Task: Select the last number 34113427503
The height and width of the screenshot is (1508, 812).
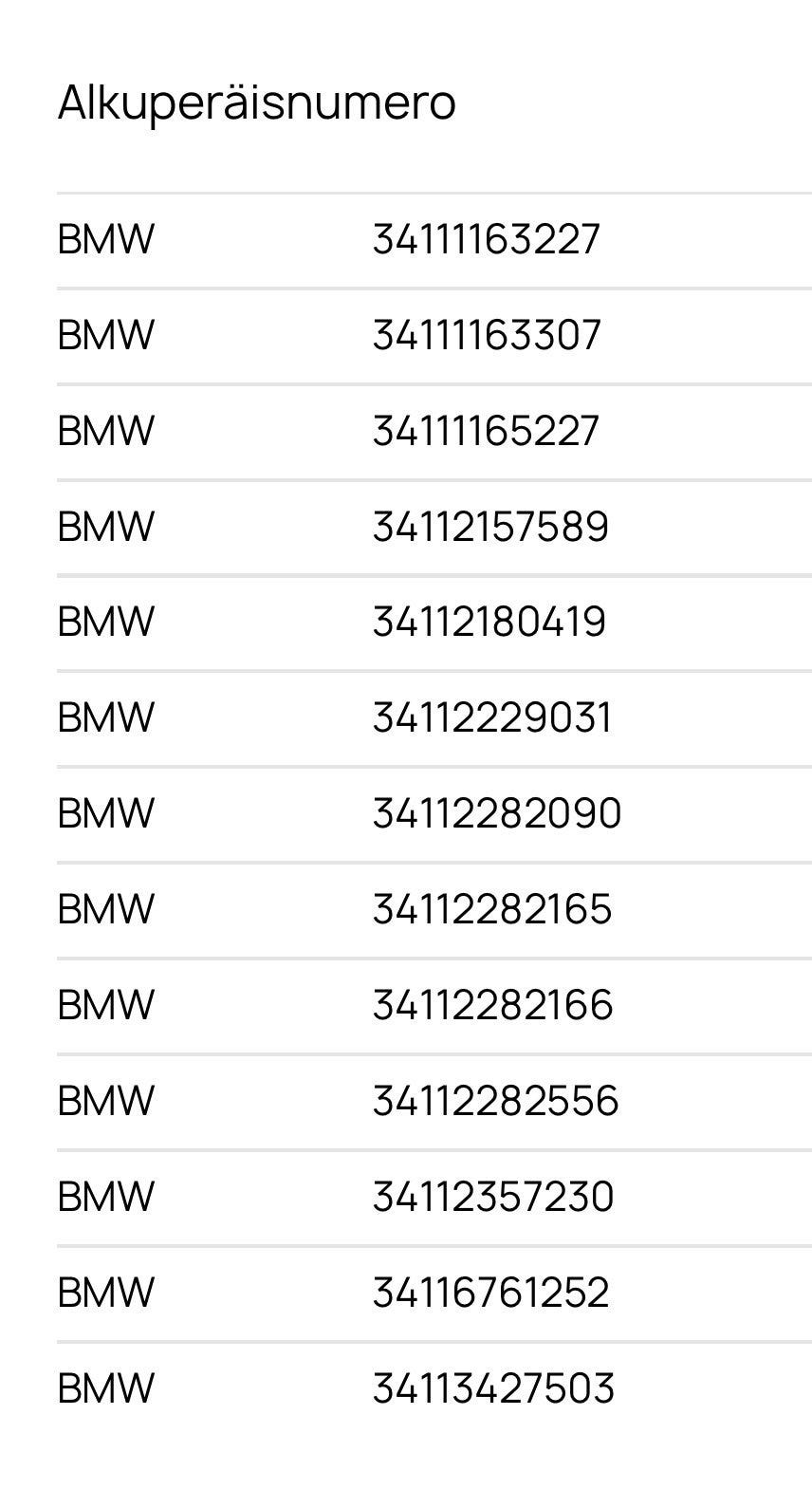Action: pos(493,1388)
